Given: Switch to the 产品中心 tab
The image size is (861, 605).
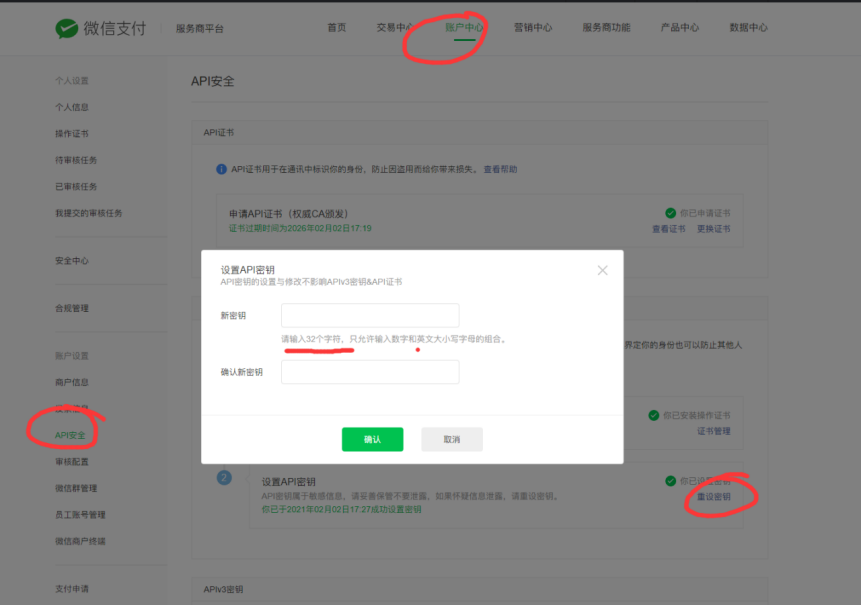Looking at the screenshot, I should (x=680, y=27).
